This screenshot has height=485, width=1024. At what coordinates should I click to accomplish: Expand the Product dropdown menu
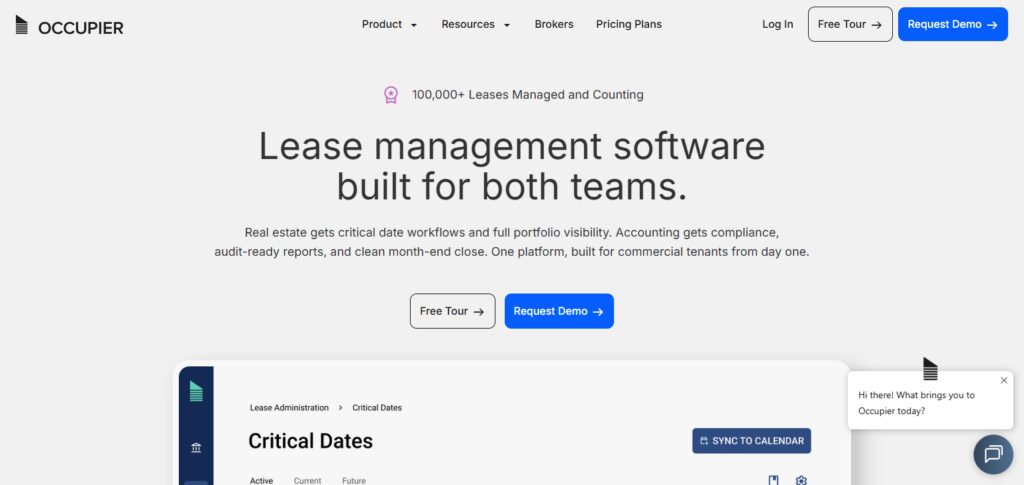click(x=389, y=24)
